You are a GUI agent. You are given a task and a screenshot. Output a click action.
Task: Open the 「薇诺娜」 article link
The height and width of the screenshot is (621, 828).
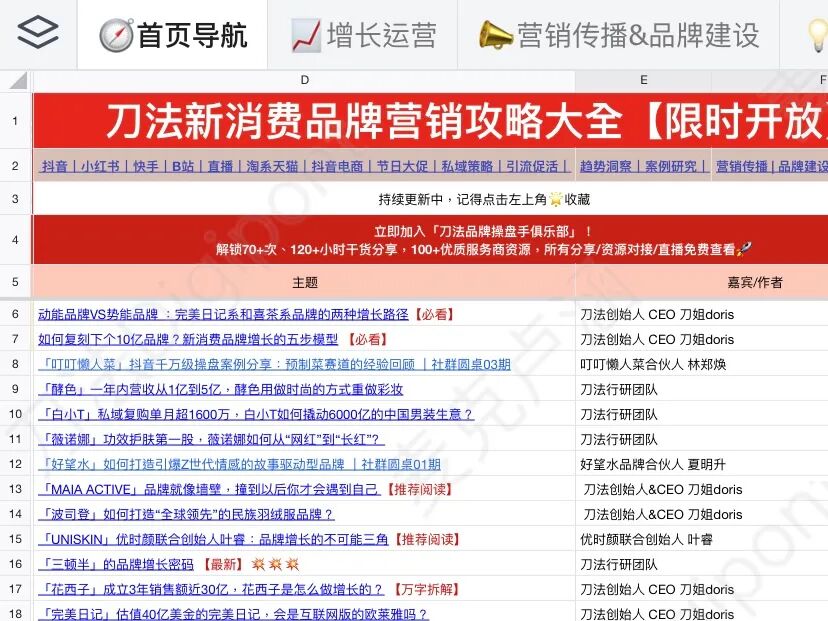(211, 439)
